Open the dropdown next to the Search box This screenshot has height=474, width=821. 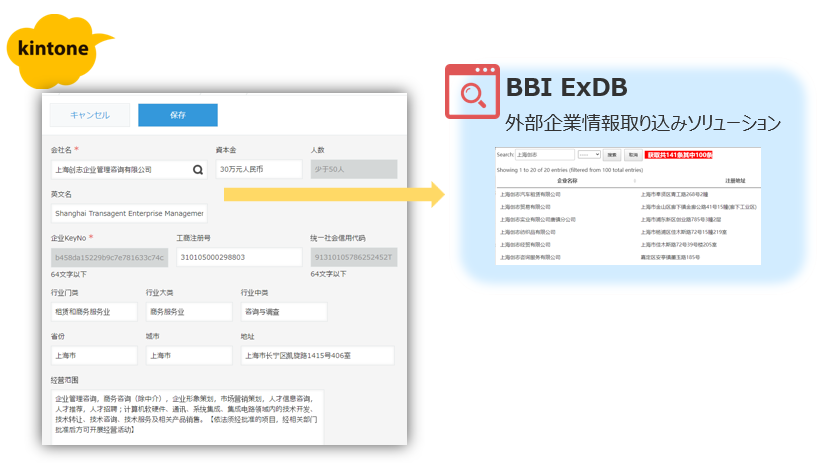point(589,155)
